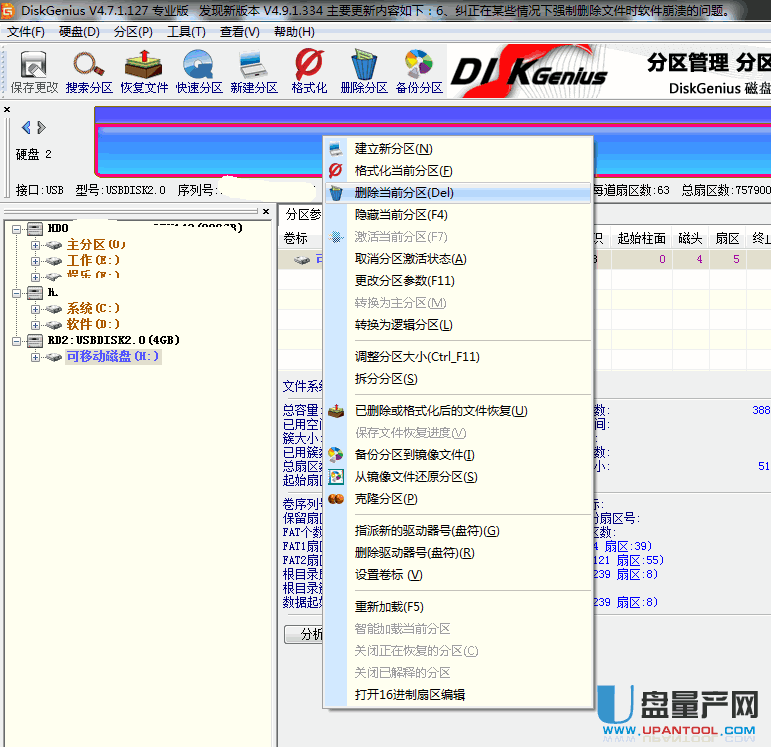Image resolution: width=771 pixels, height=747 pixels.
Task: Click the 恢复文件 toolbar icon
Action: pos(145,70)
